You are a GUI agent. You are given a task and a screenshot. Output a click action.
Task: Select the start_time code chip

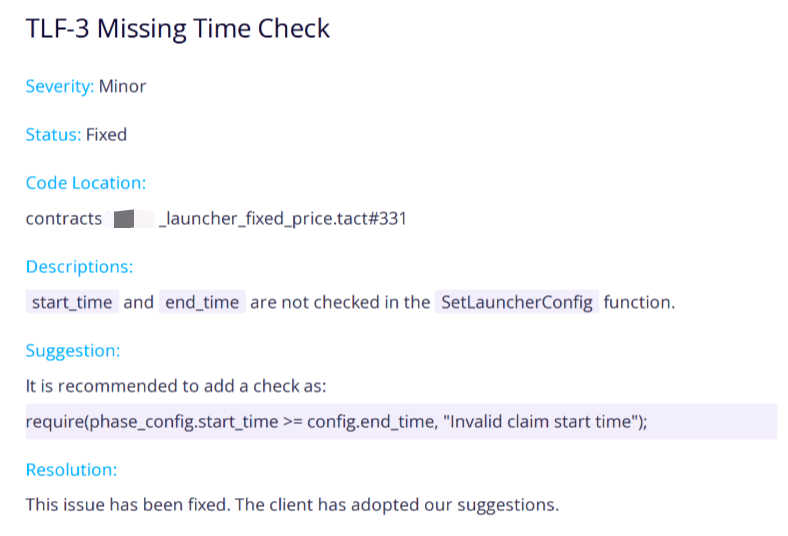coord(72,302)
